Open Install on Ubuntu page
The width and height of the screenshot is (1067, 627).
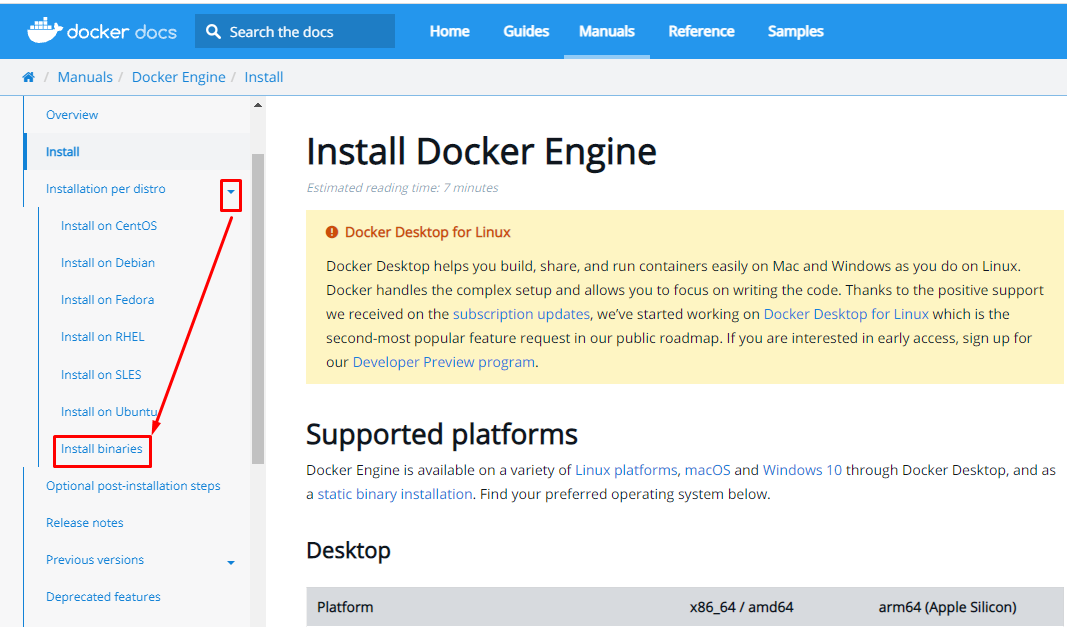pyautogui.click(x=107, y=411)
